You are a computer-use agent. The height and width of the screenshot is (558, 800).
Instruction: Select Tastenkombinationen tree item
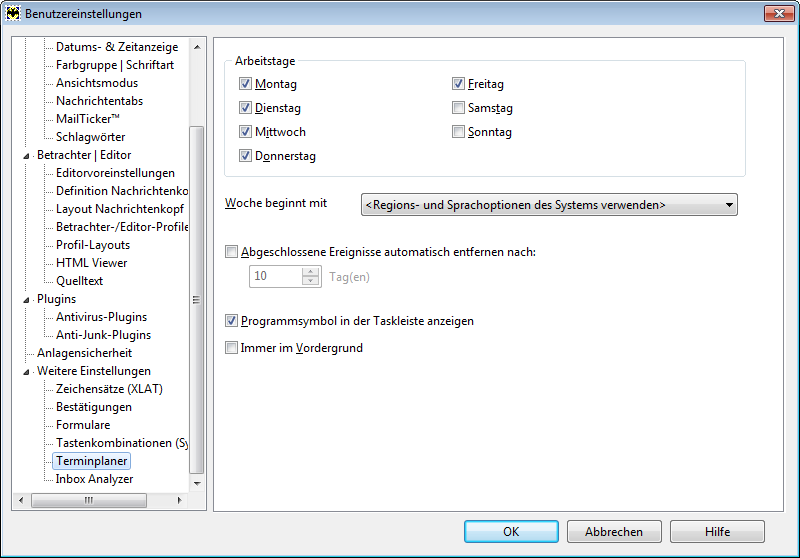pos(121,443)
